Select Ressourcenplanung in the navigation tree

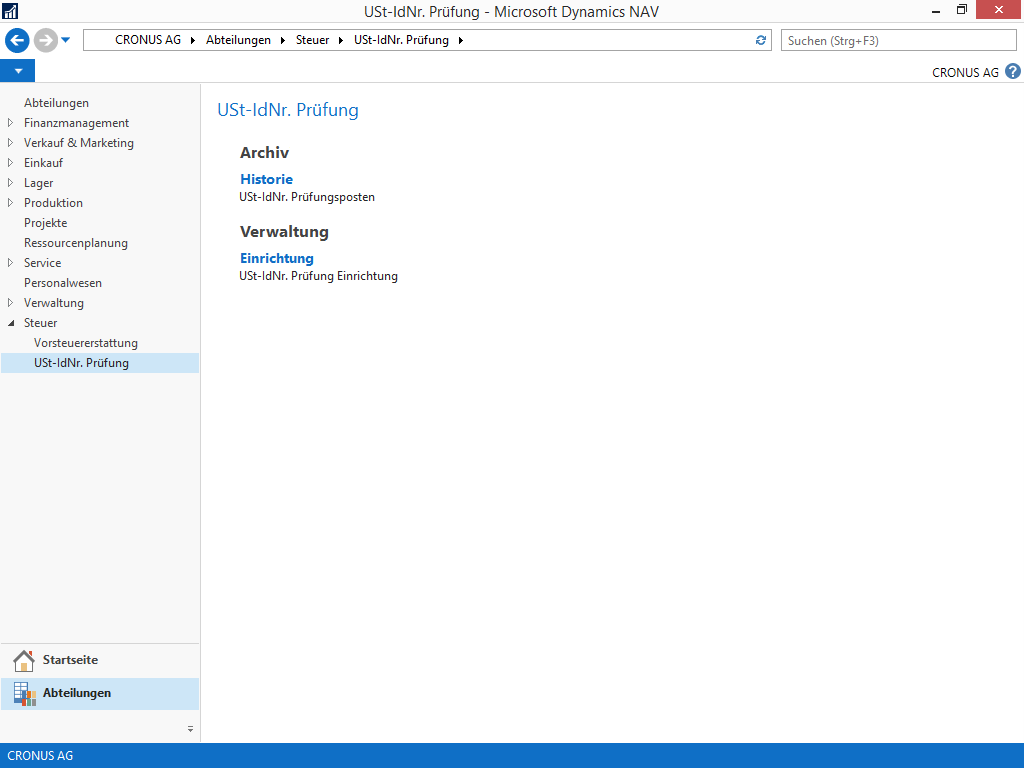pos(76,243)
